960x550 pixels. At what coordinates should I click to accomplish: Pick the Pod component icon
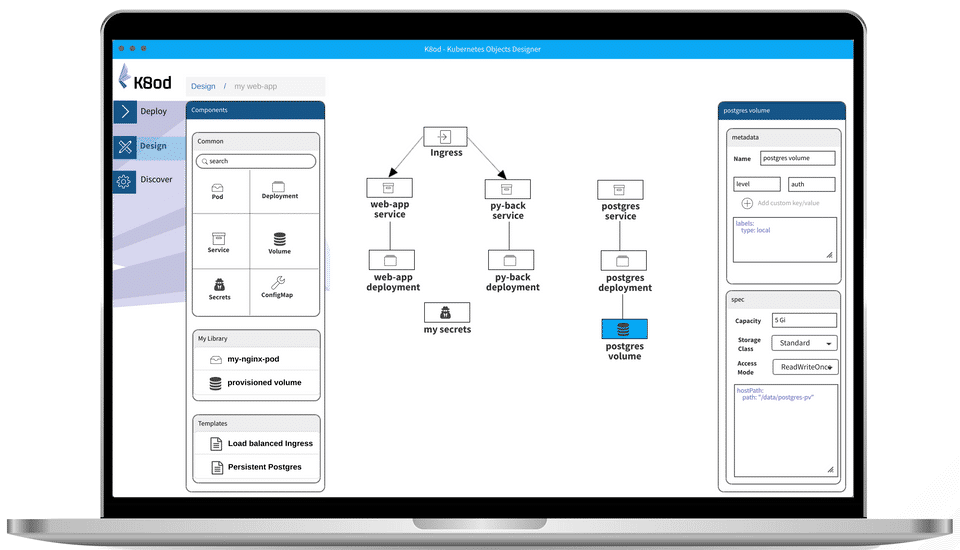[217, 188]
